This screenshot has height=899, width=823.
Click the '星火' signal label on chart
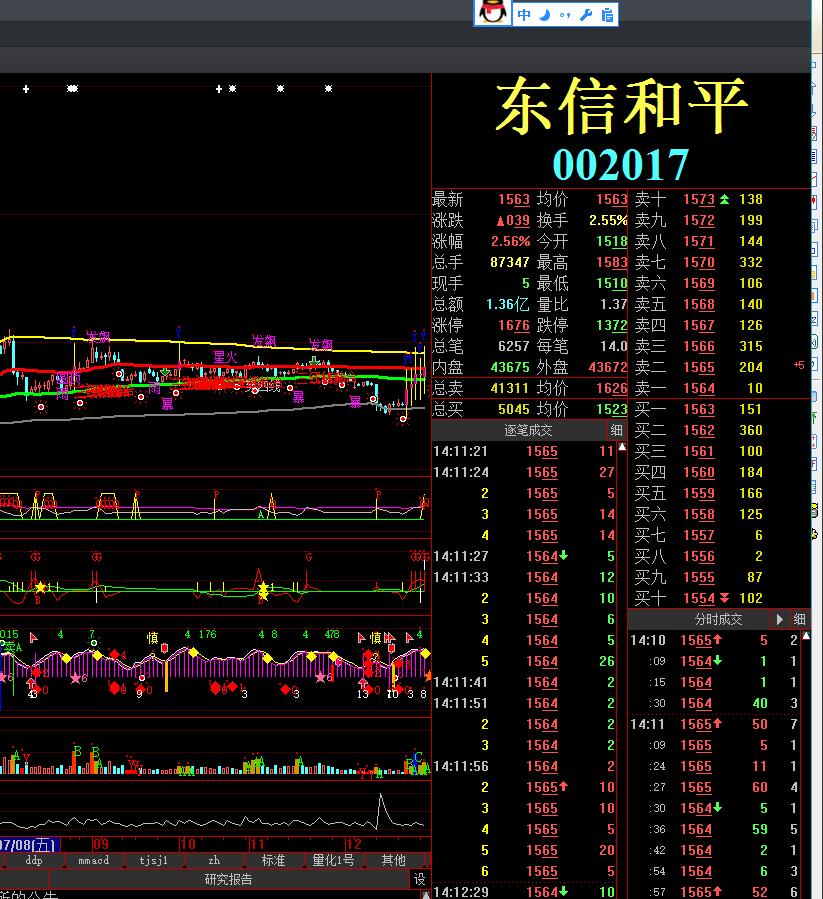coord(225,357)
